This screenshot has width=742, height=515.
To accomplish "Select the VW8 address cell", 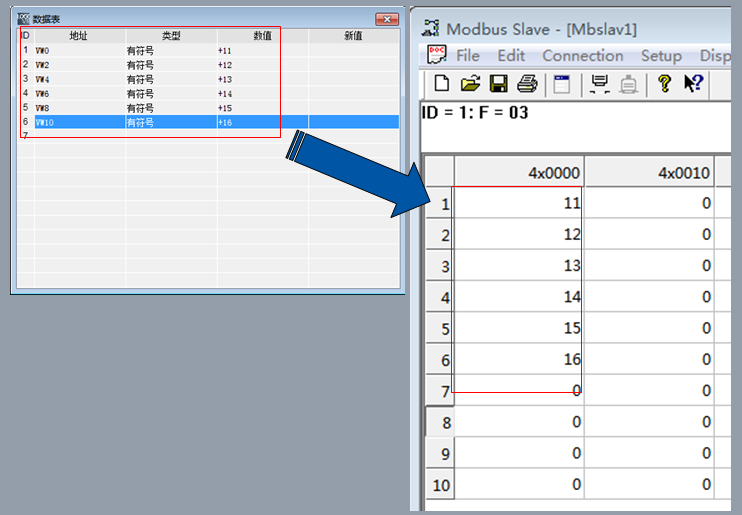I will 80,108.
